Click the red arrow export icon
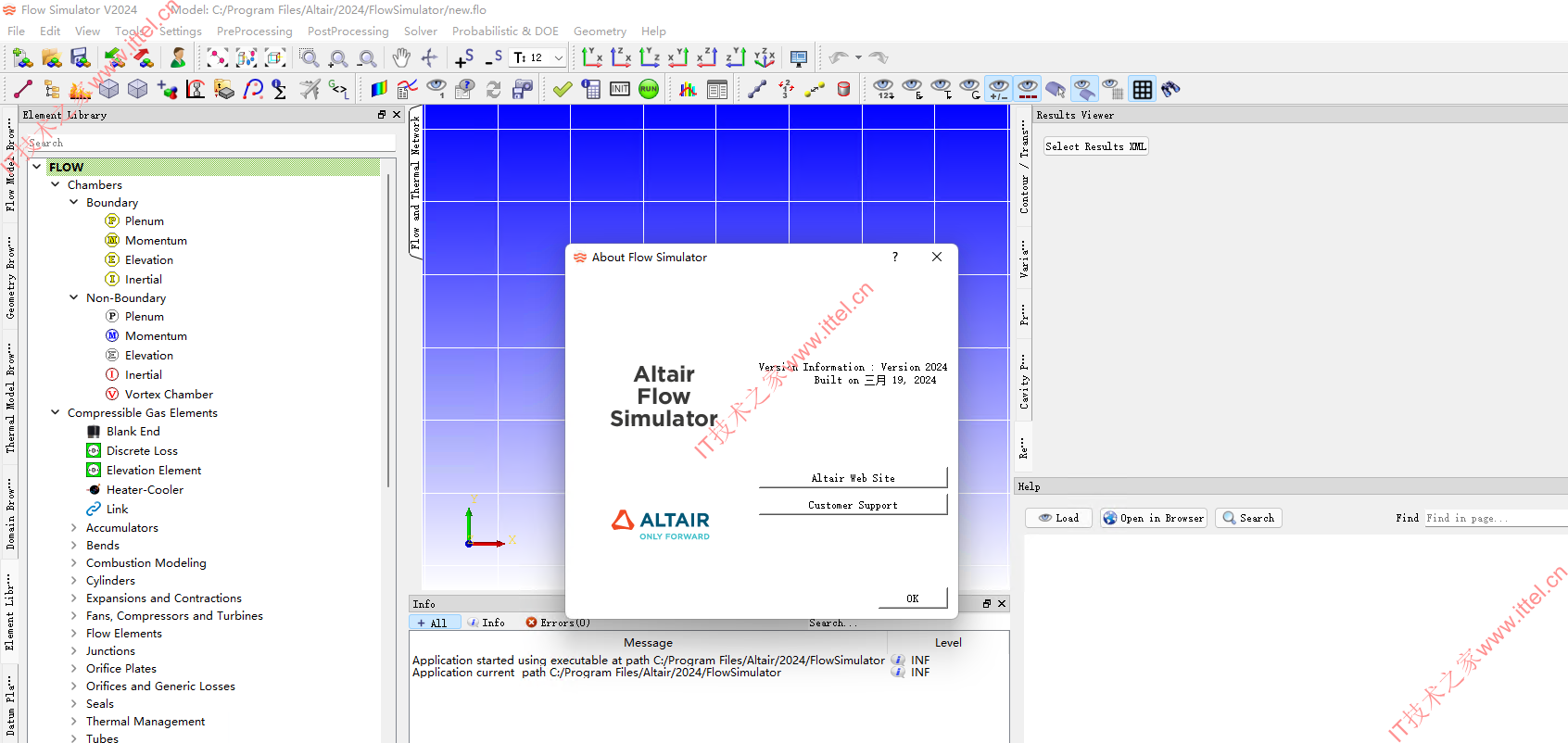This screenshot has width=1568, height=743. point(144,58)
